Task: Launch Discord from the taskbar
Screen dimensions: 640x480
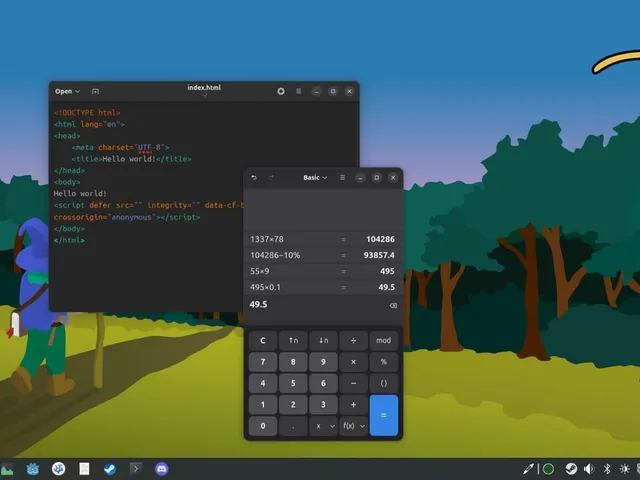Action: [x=162, y=469]
